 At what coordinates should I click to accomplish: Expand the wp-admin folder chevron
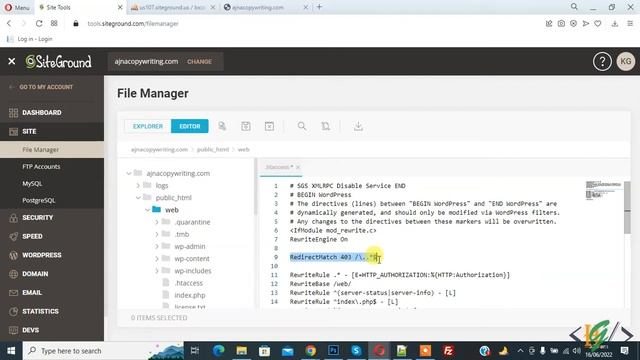pos(157,247)
